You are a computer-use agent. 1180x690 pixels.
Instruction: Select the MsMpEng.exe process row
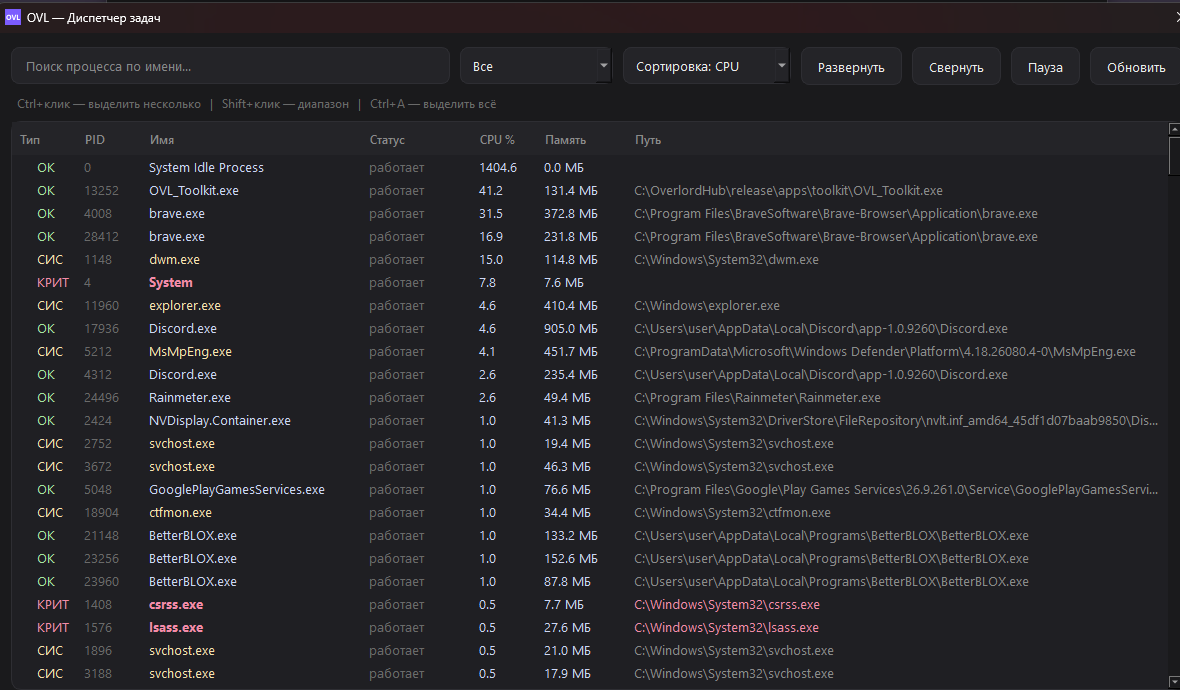[589, 351]
